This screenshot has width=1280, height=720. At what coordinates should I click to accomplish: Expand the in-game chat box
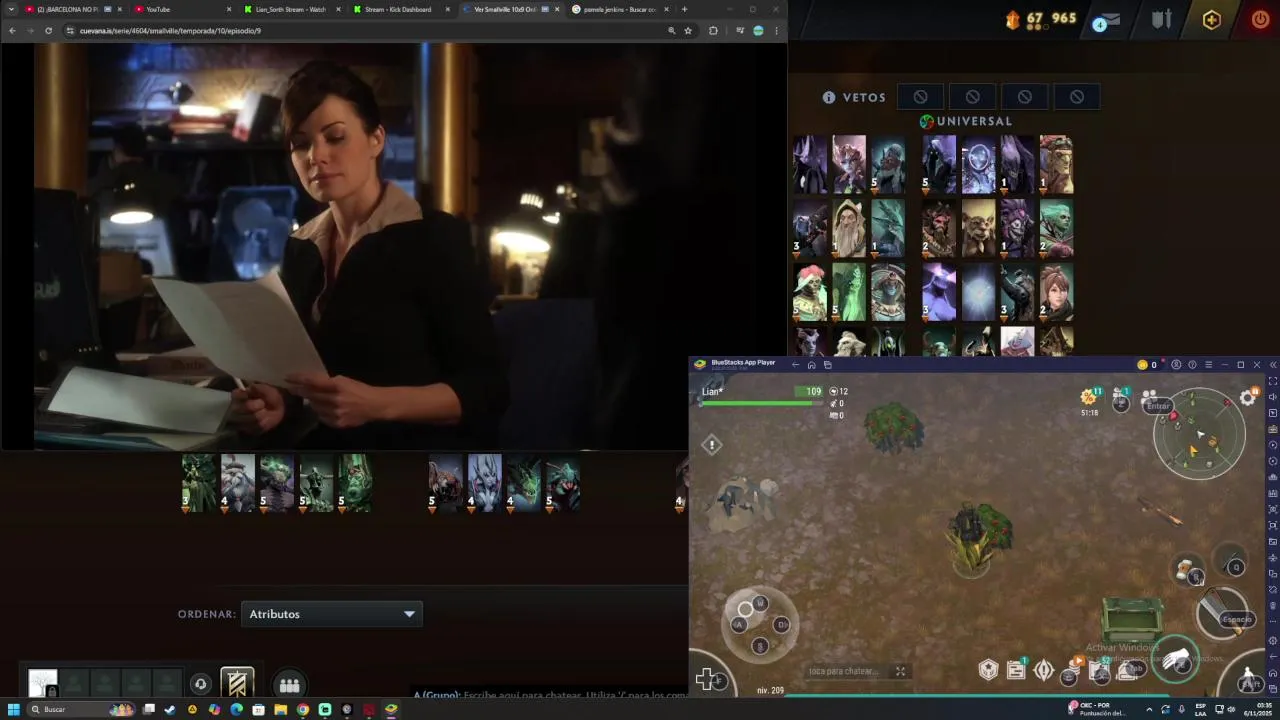pos(900,671)
